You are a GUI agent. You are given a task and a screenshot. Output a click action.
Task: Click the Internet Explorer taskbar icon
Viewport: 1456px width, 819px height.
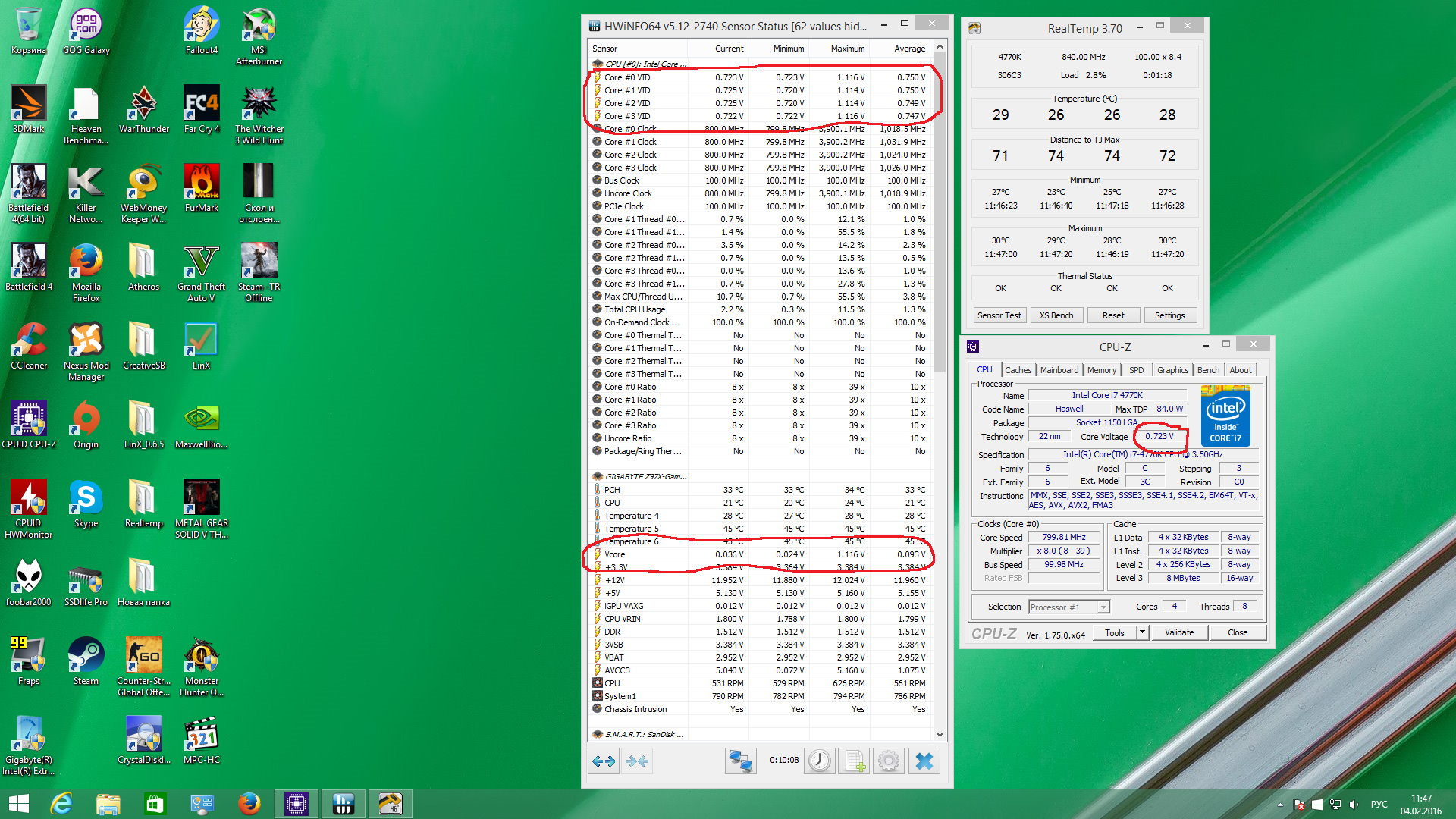pos(61,803)
